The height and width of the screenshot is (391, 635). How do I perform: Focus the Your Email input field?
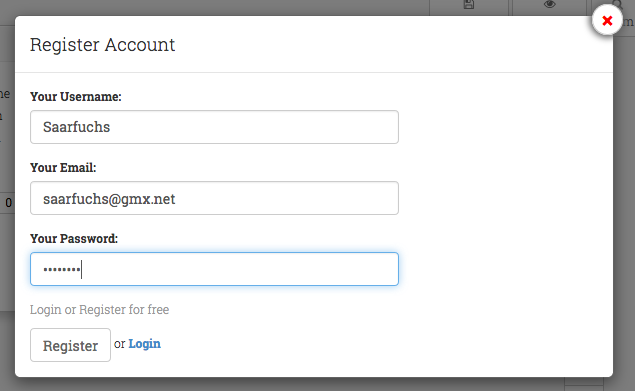pos(214,198)
